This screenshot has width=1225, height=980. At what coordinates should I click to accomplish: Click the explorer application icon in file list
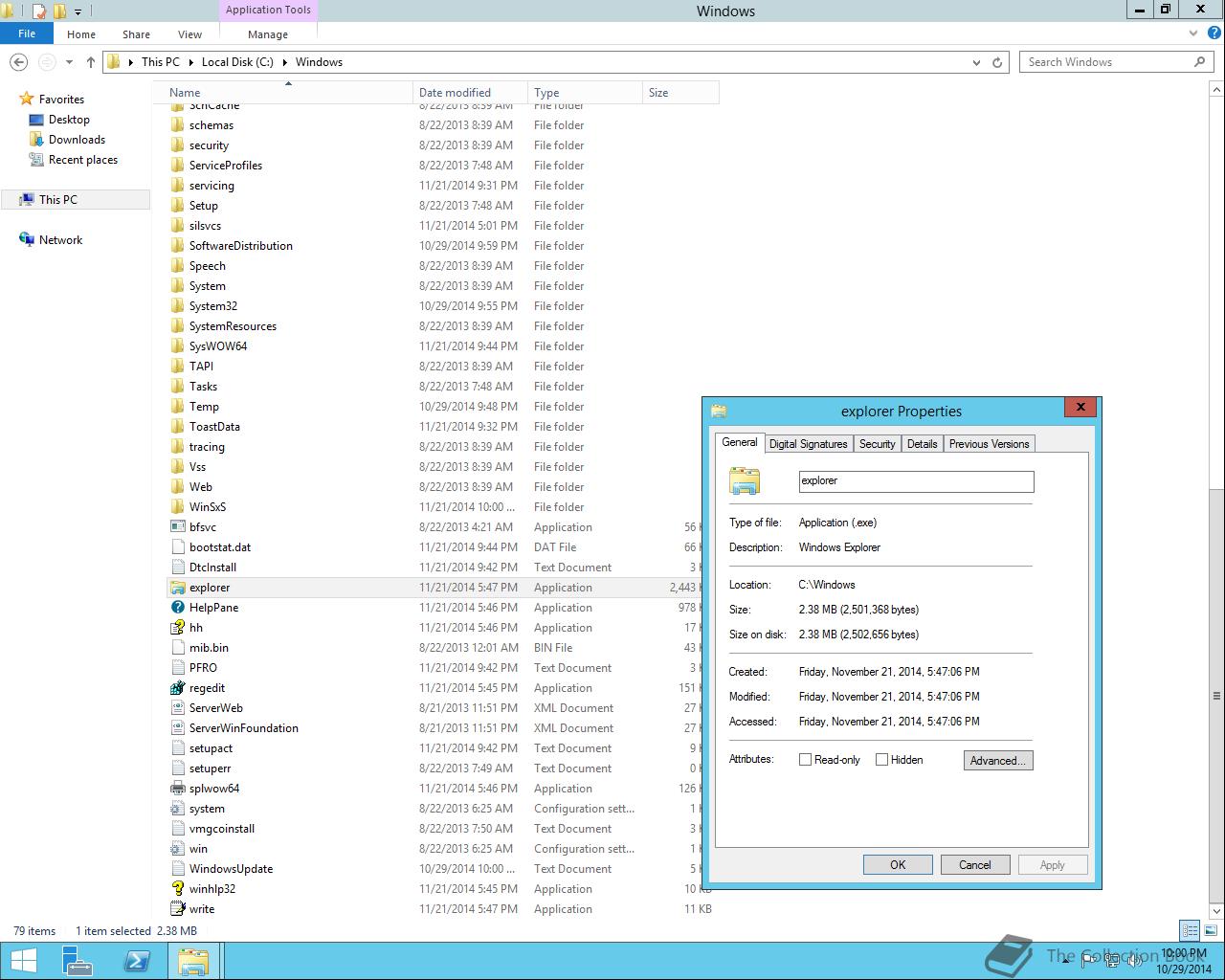(177, 588)
